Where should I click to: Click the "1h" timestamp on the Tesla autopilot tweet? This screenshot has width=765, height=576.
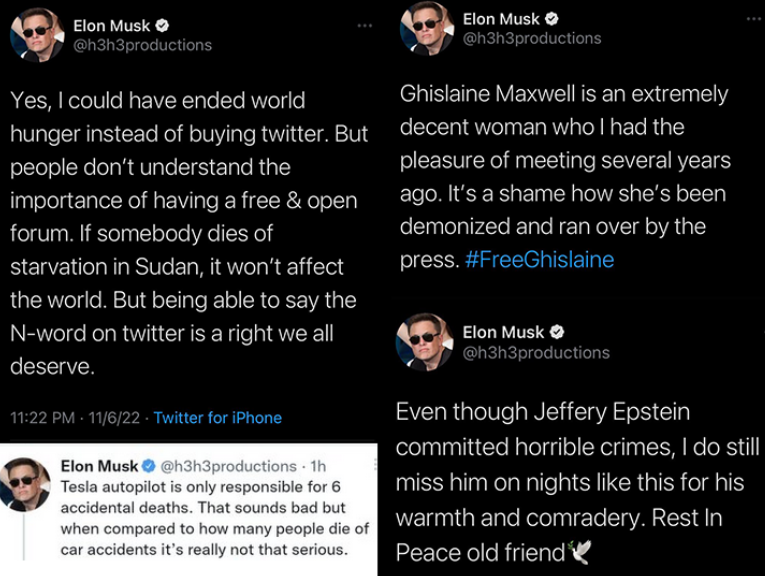(319, 466)
